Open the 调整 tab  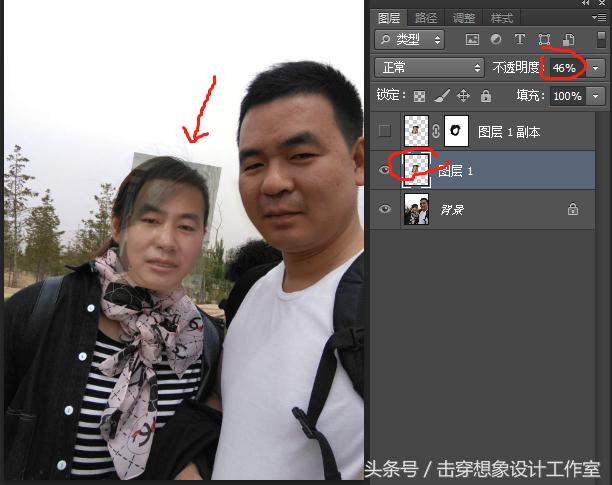pyautogui.click(x=464, y=18)
